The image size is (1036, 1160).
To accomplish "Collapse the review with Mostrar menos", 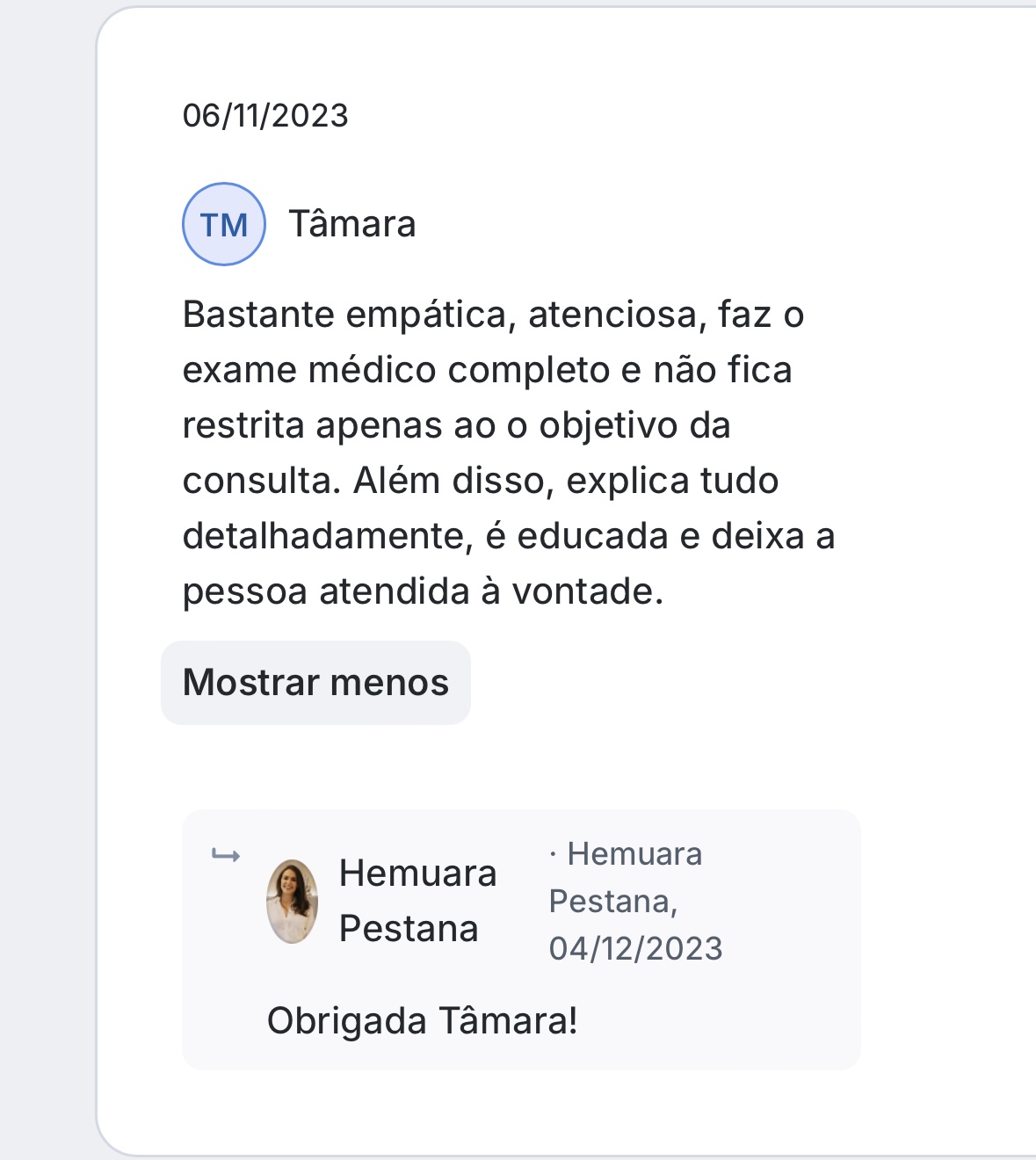I will [x=315, y=683].
